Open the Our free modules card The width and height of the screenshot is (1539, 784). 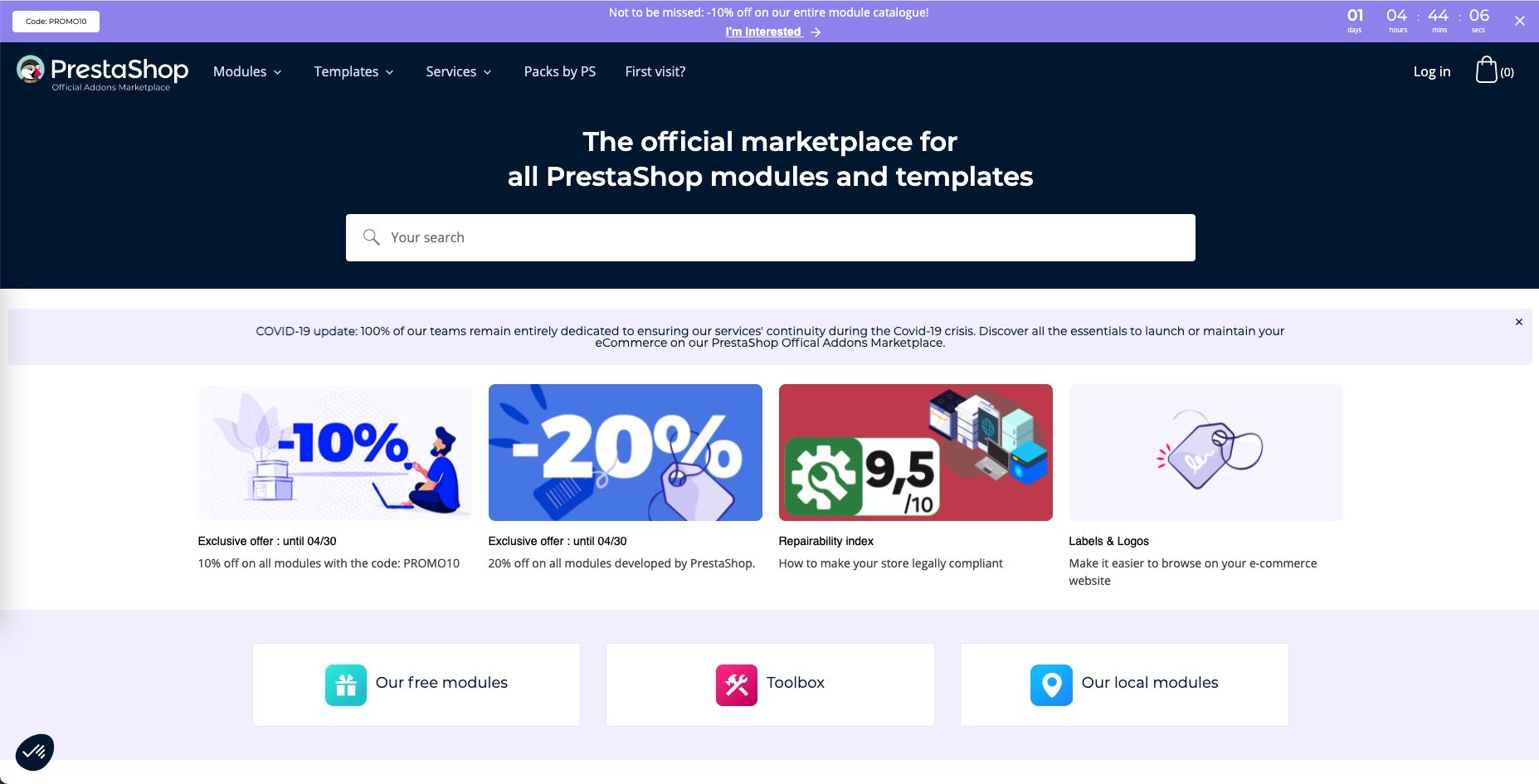pos(416,684)
